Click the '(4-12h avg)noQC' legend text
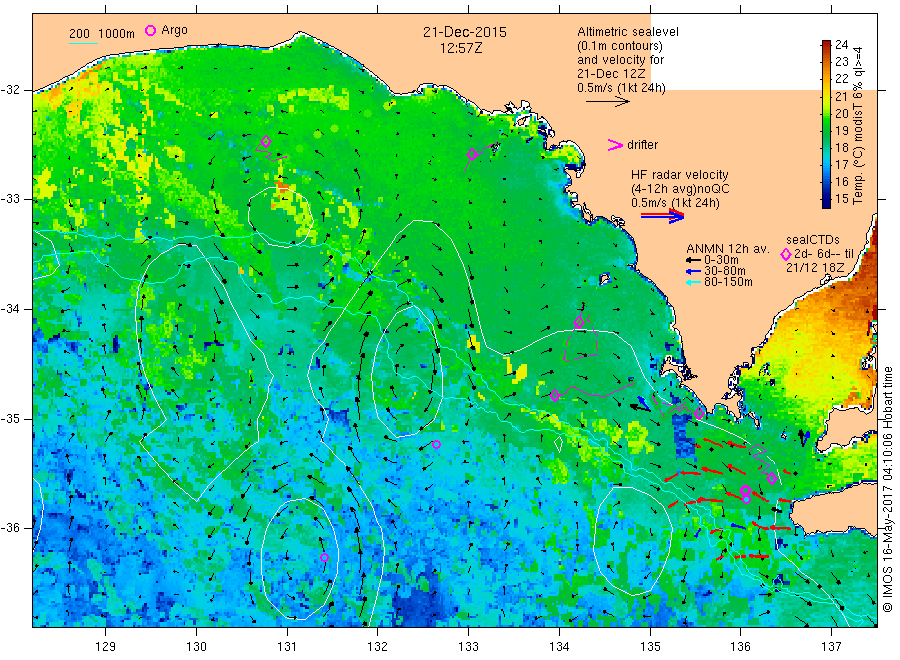 pos(680,189)
